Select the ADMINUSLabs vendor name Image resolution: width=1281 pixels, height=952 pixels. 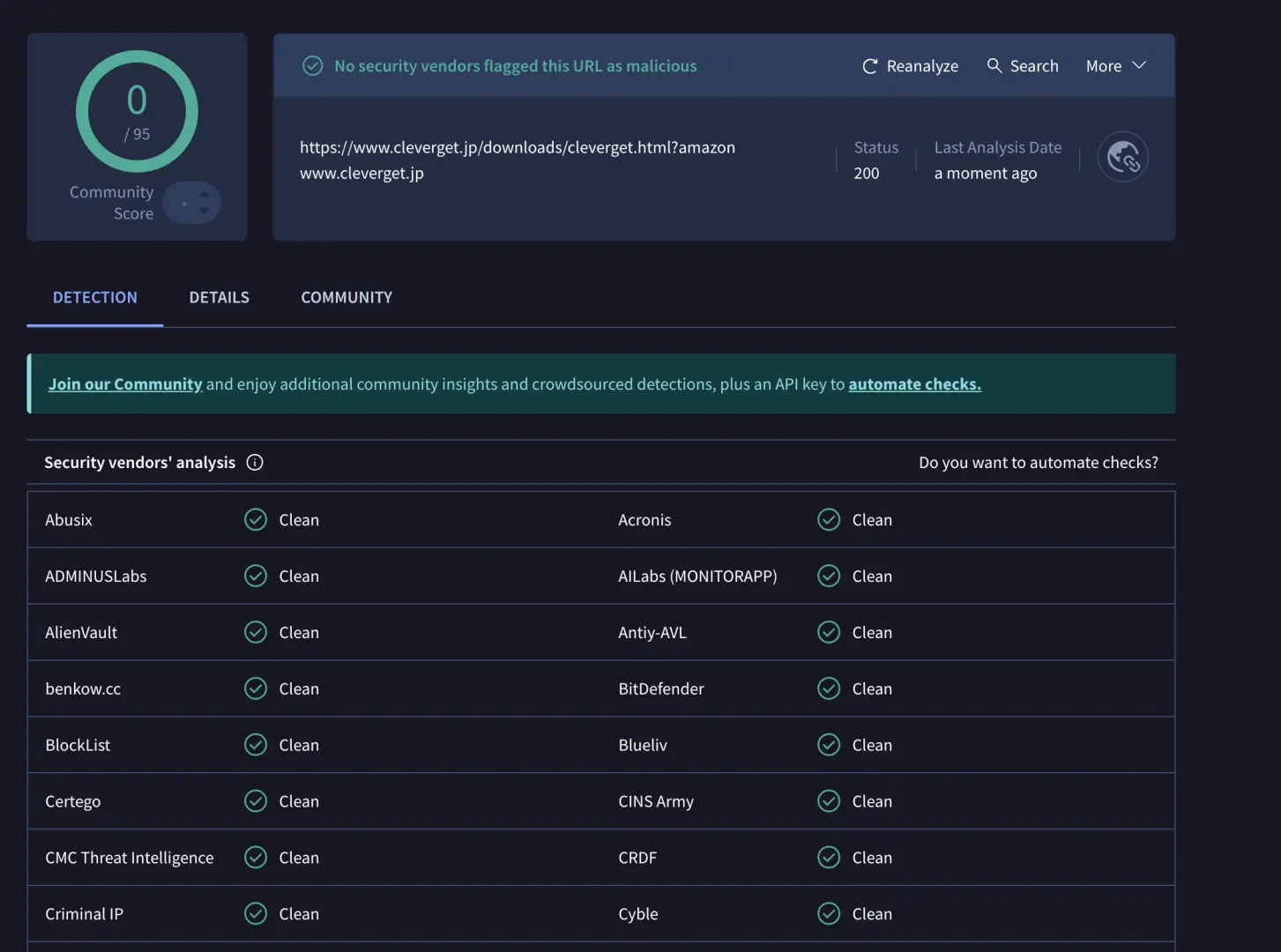click(96, 576)
